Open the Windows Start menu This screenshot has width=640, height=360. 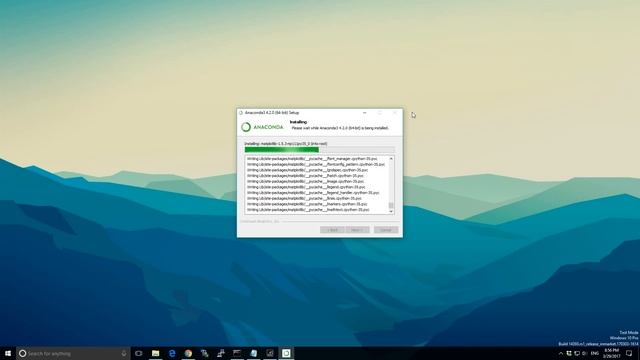pos(8,353)
